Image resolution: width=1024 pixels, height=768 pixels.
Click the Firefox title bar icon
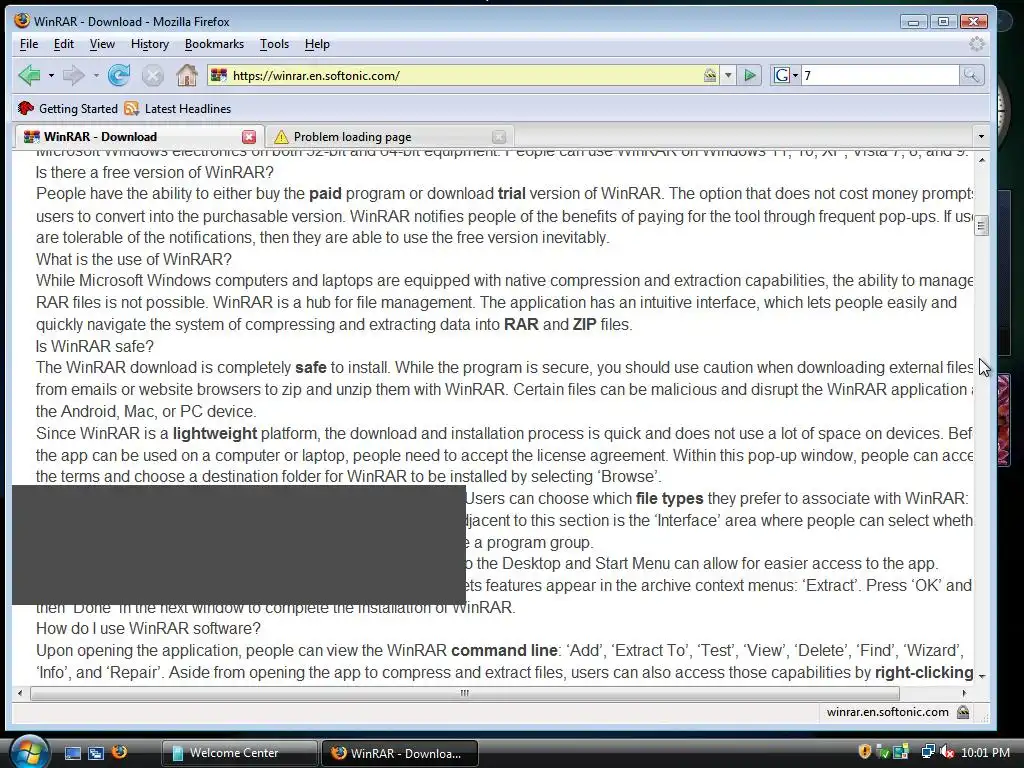click(x=22, y=20)
